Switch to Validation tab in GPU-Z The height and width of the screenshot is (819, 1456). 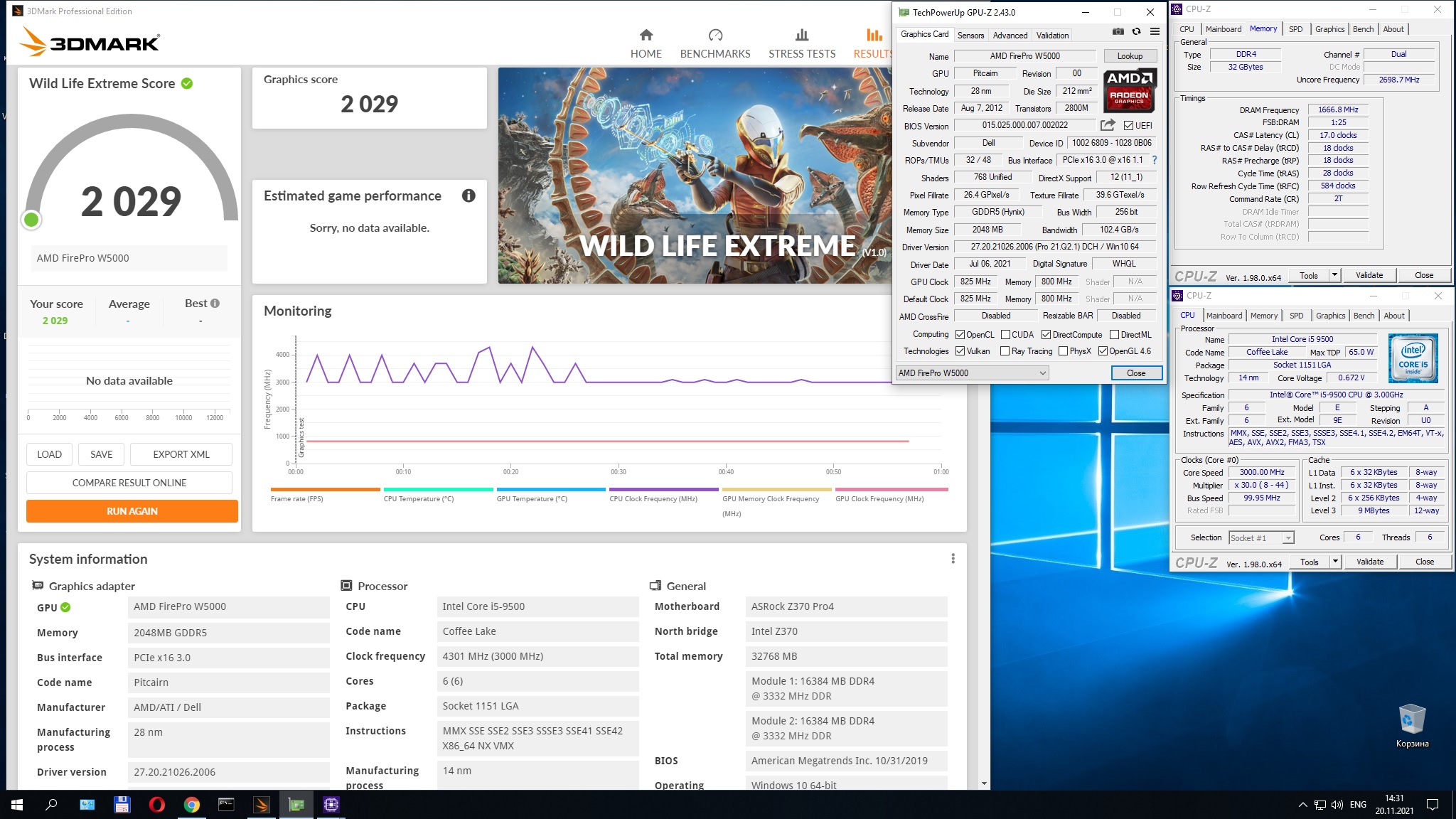coord(1052,35)
